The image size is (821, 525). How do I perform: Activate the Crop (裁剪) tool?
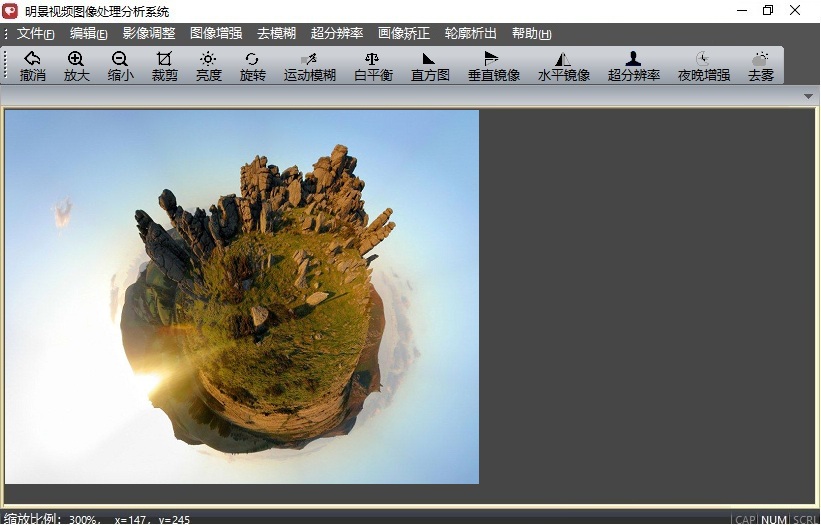coord(164,66)
